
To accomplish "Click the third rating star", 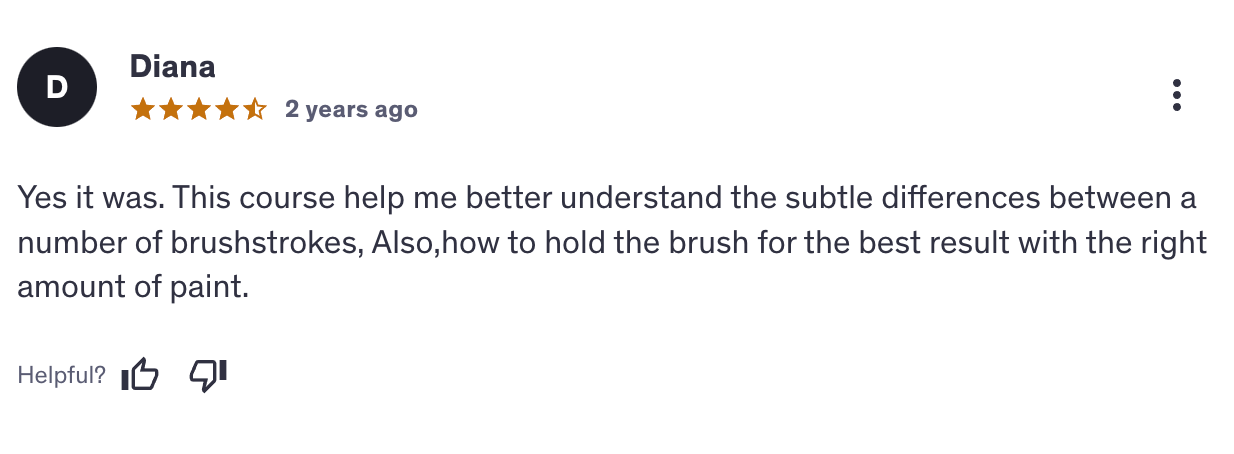I will (198, 109).
